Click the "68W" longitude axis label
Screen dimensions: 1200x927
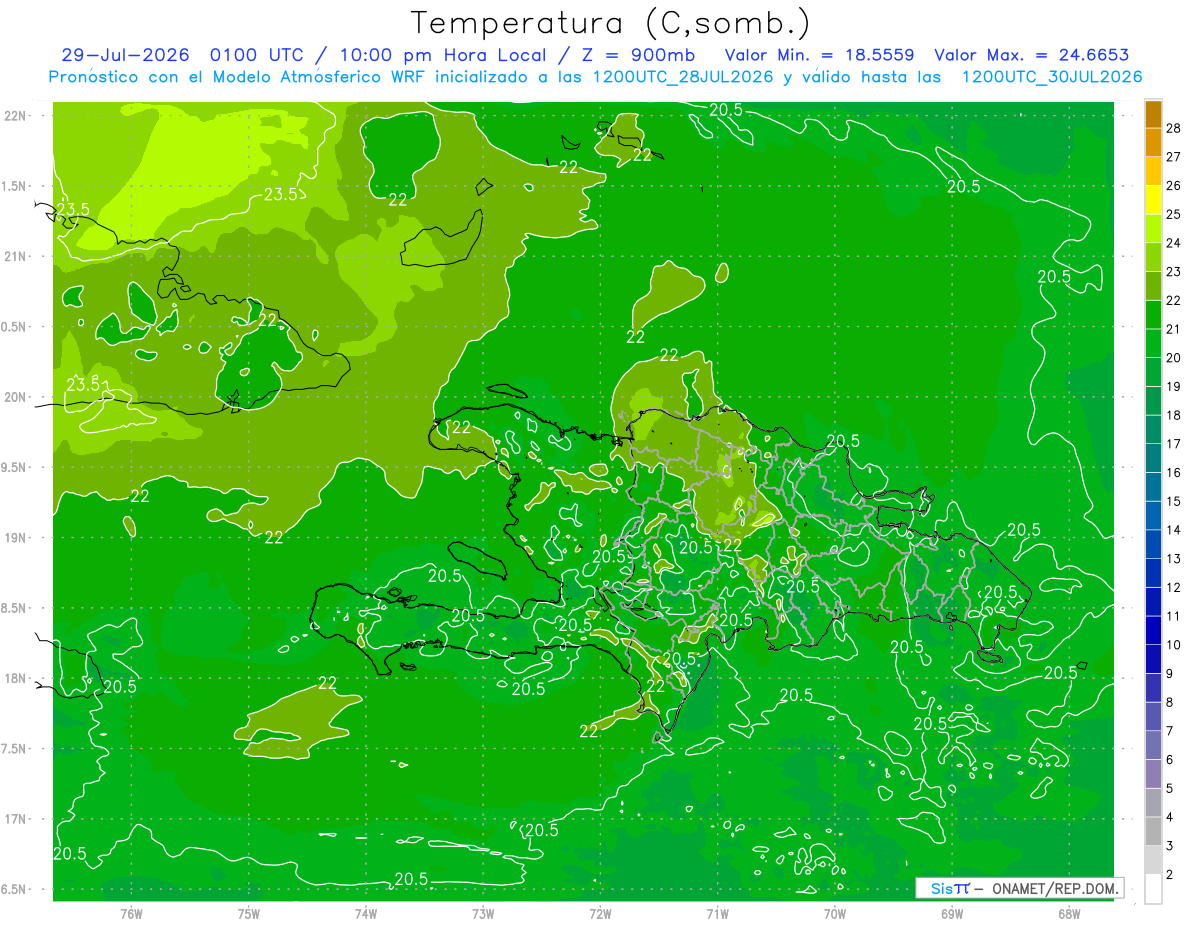1069,914
